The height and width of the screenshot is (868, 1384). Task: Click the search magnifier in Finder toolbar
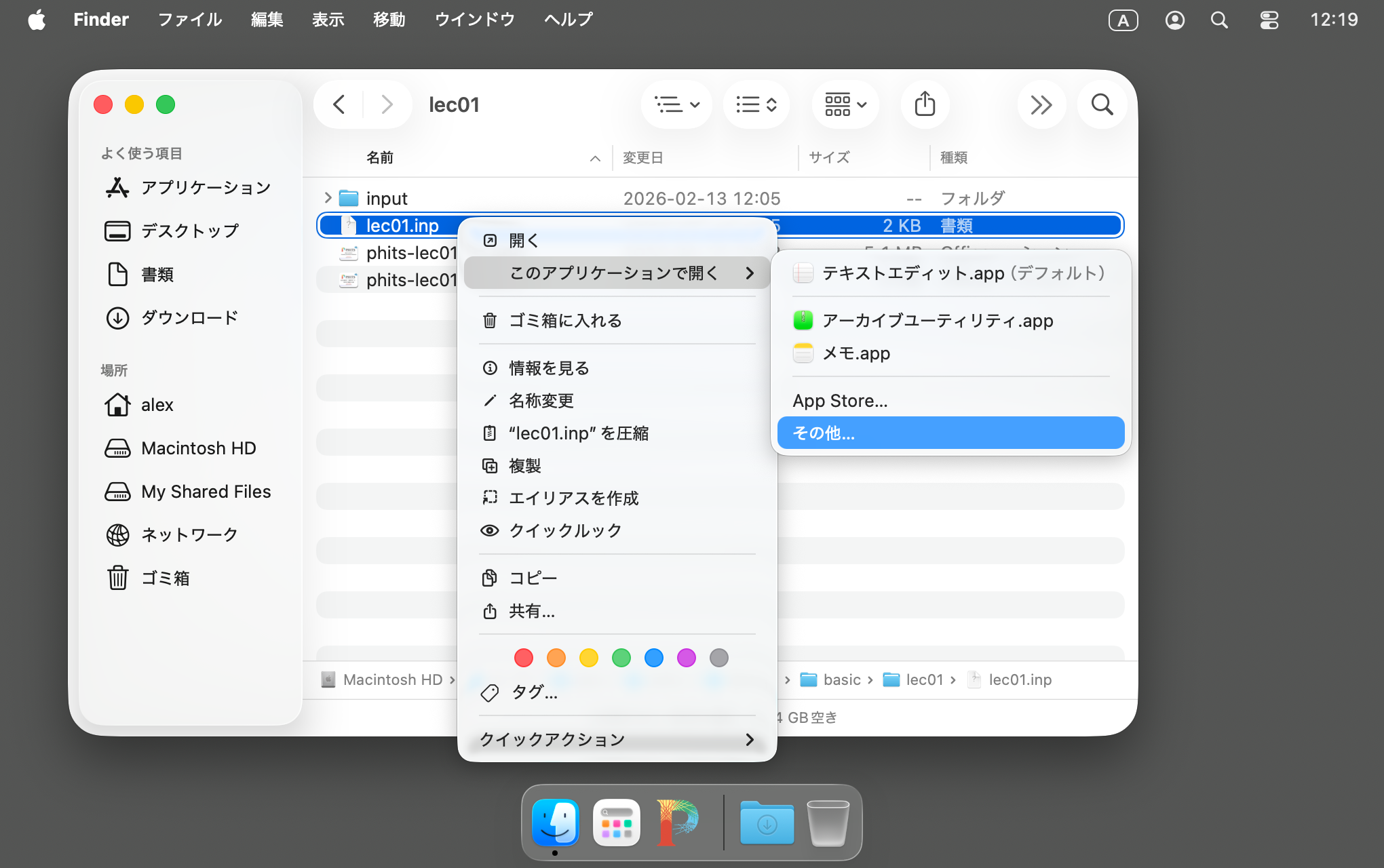(x=1102, y=104)
